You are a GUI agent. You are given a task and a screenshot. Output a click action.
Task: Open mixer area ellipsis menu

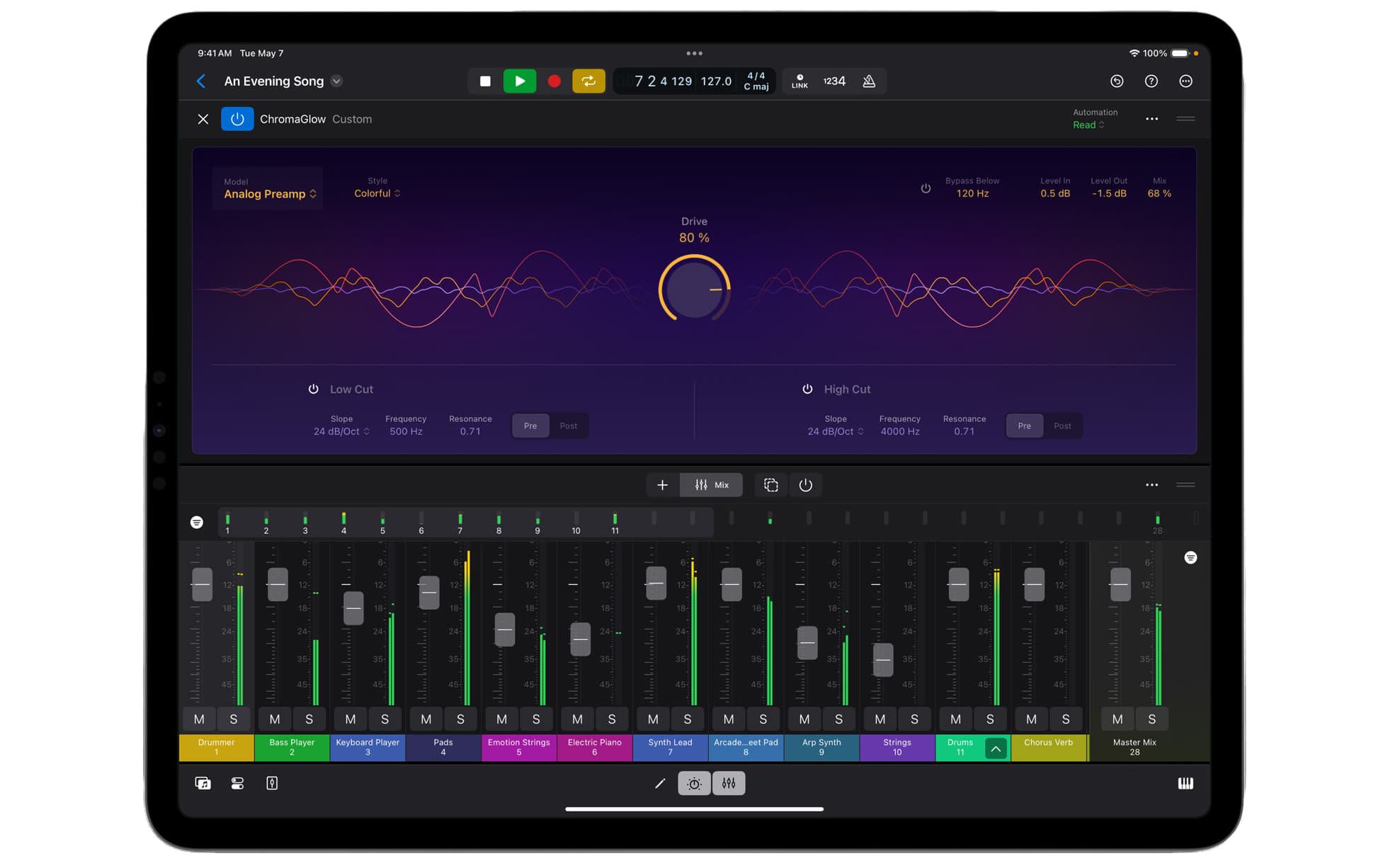click(x=1152, y=485)
